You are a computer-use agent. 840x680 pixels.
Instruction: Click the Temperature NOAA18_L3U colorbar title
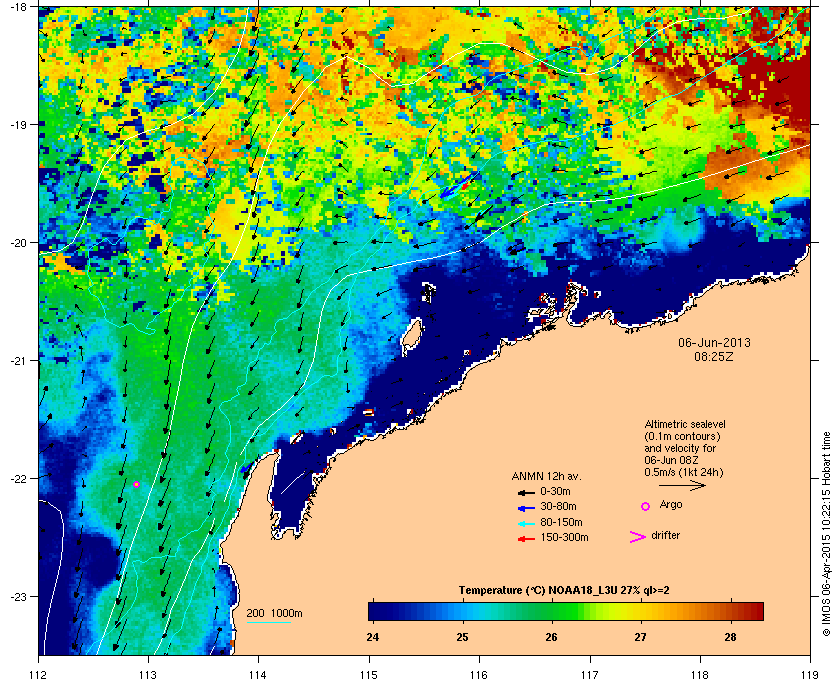564,591
